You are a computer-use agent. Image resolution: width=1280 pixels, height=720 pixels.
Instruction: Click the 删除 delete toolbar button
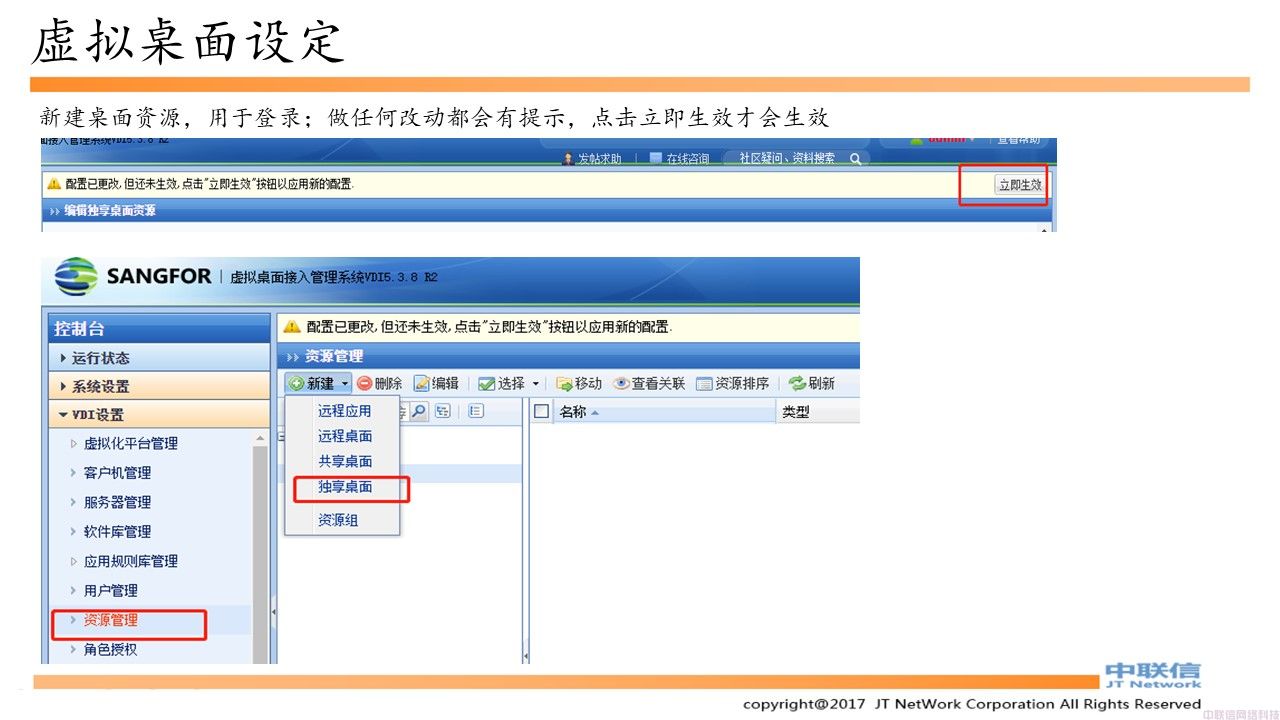click(x=380, y=384)
